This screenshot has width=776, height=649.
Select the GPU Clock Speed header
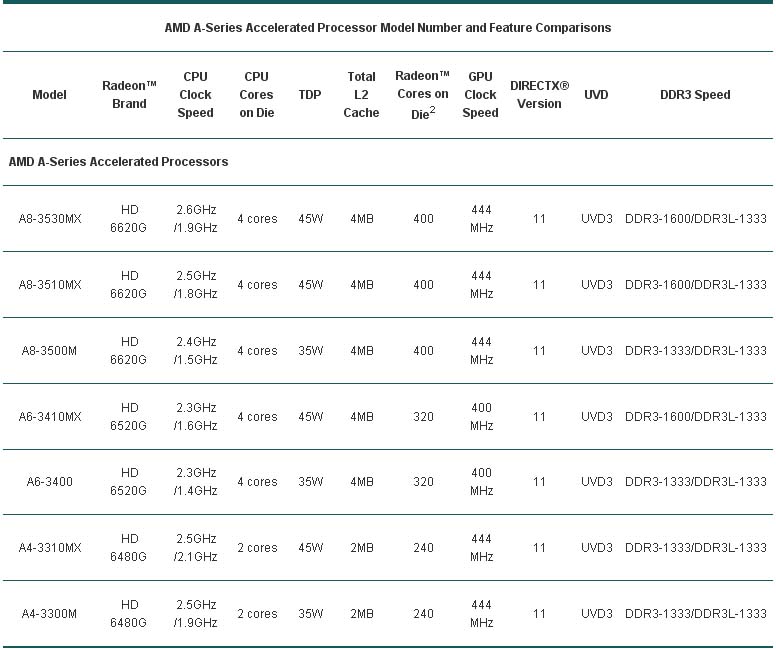480,95
